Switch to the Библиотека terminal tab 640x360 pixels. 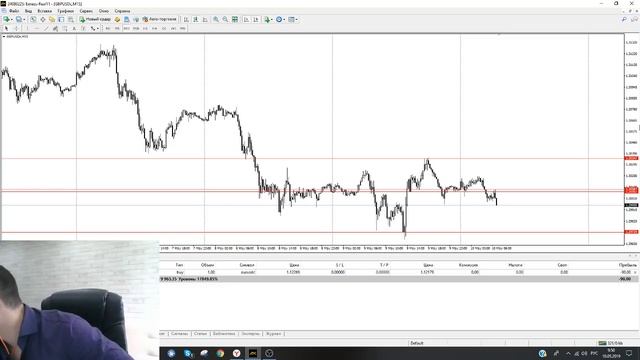pyautogui.click(x=224, y=334)
